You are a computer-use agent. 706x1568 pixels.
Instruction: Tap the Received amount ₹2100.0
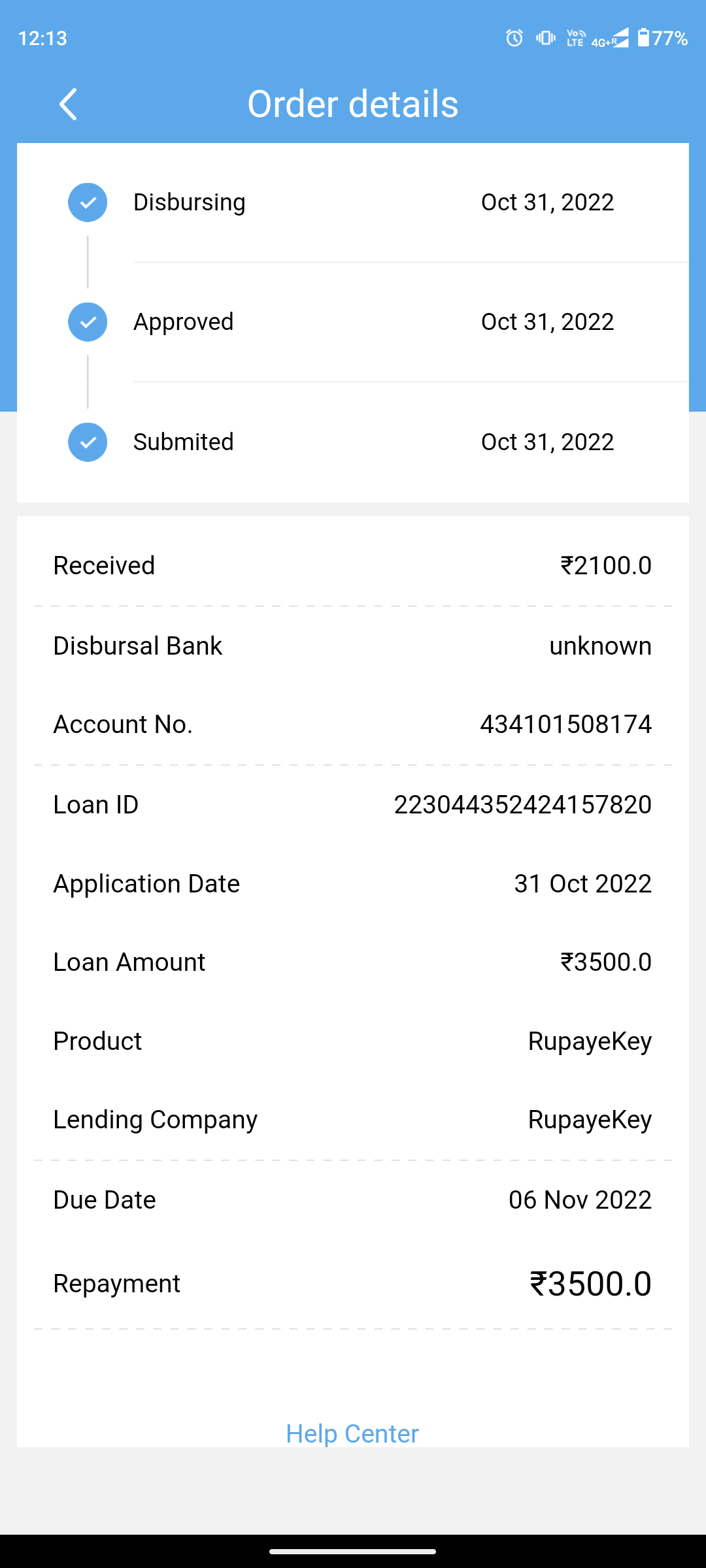click(x=606, y=566)
